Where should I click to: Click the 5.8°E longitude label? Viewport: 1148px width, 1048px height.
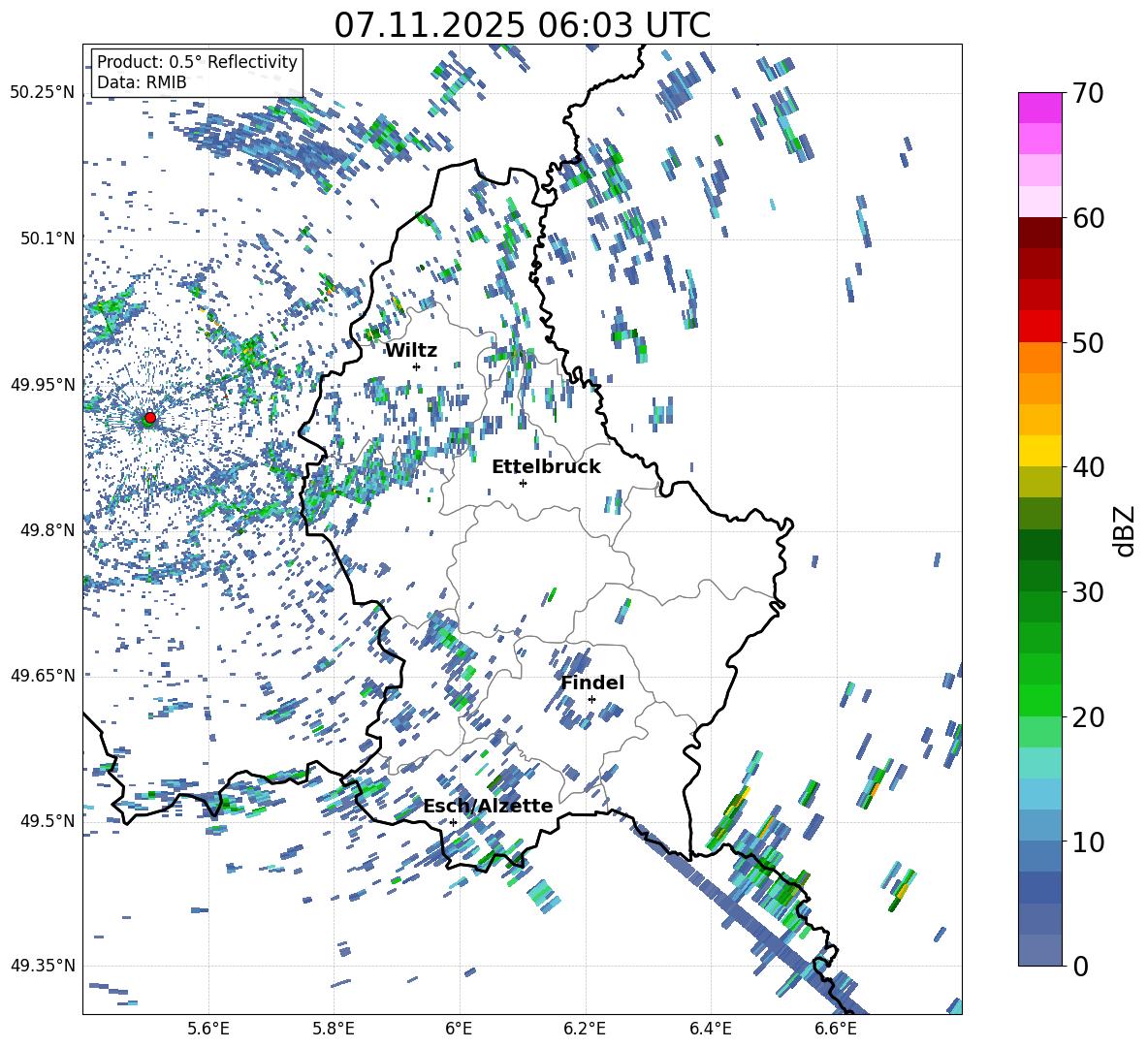[x=334, y=1029]
